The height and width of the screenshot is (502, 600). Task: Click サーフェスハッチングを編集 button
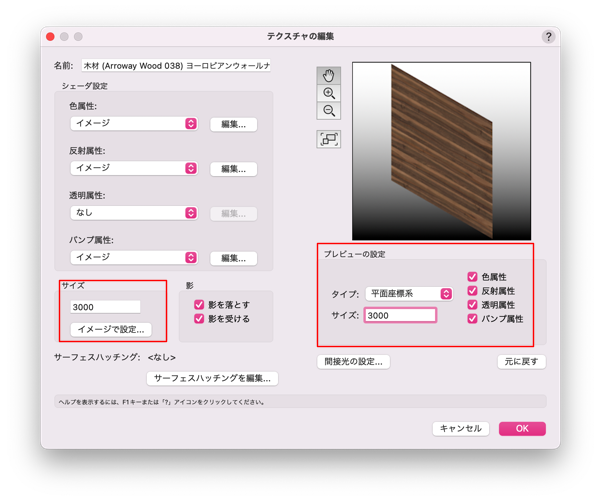pos(212,378)
